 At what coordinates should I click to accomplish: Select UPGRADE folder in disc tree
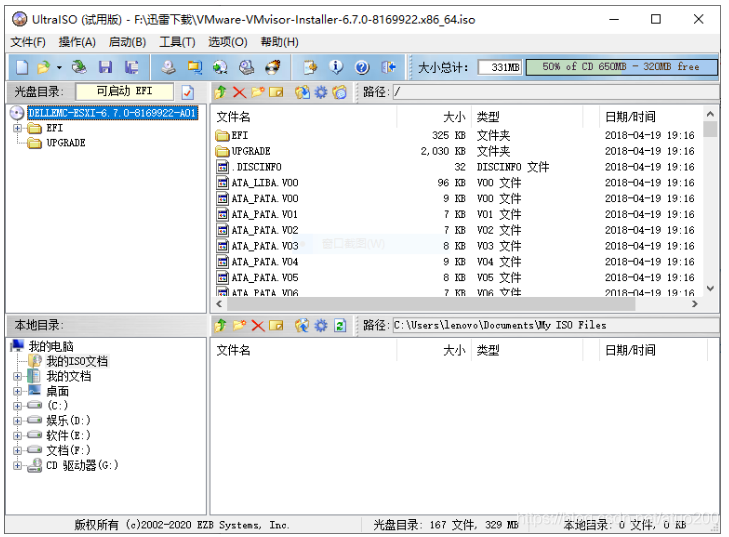66,143
